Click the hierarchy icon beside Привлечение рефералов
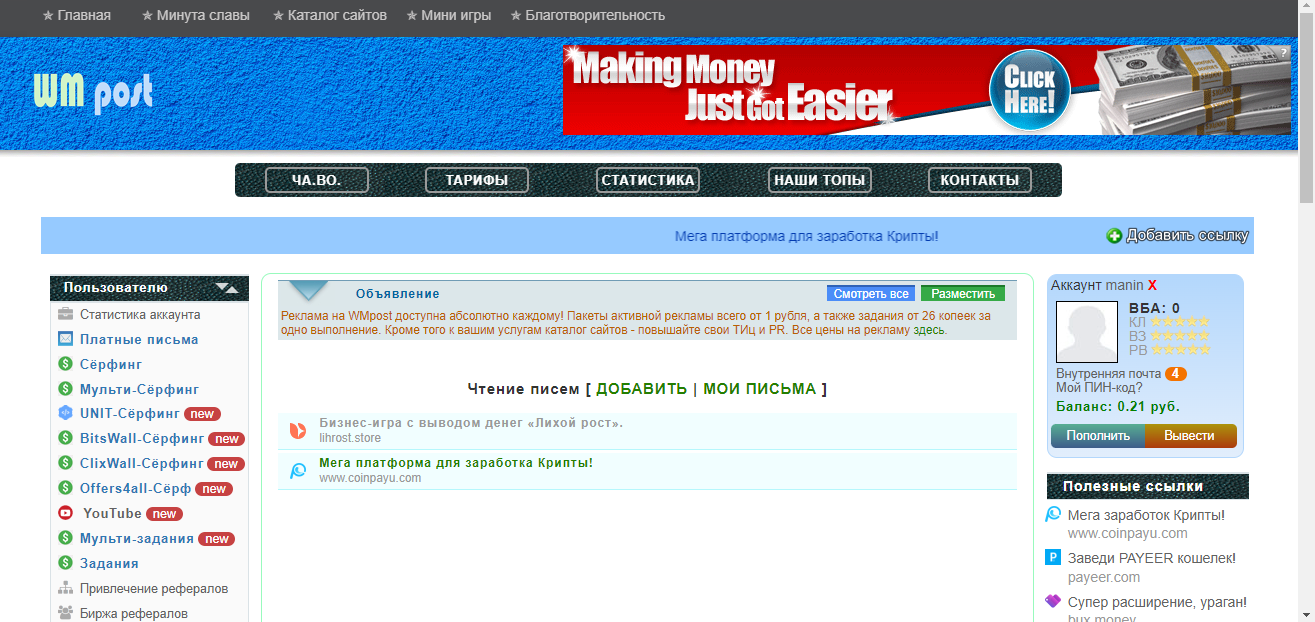The width and height of the screenshot is (1315, 622). click(66, 588)
